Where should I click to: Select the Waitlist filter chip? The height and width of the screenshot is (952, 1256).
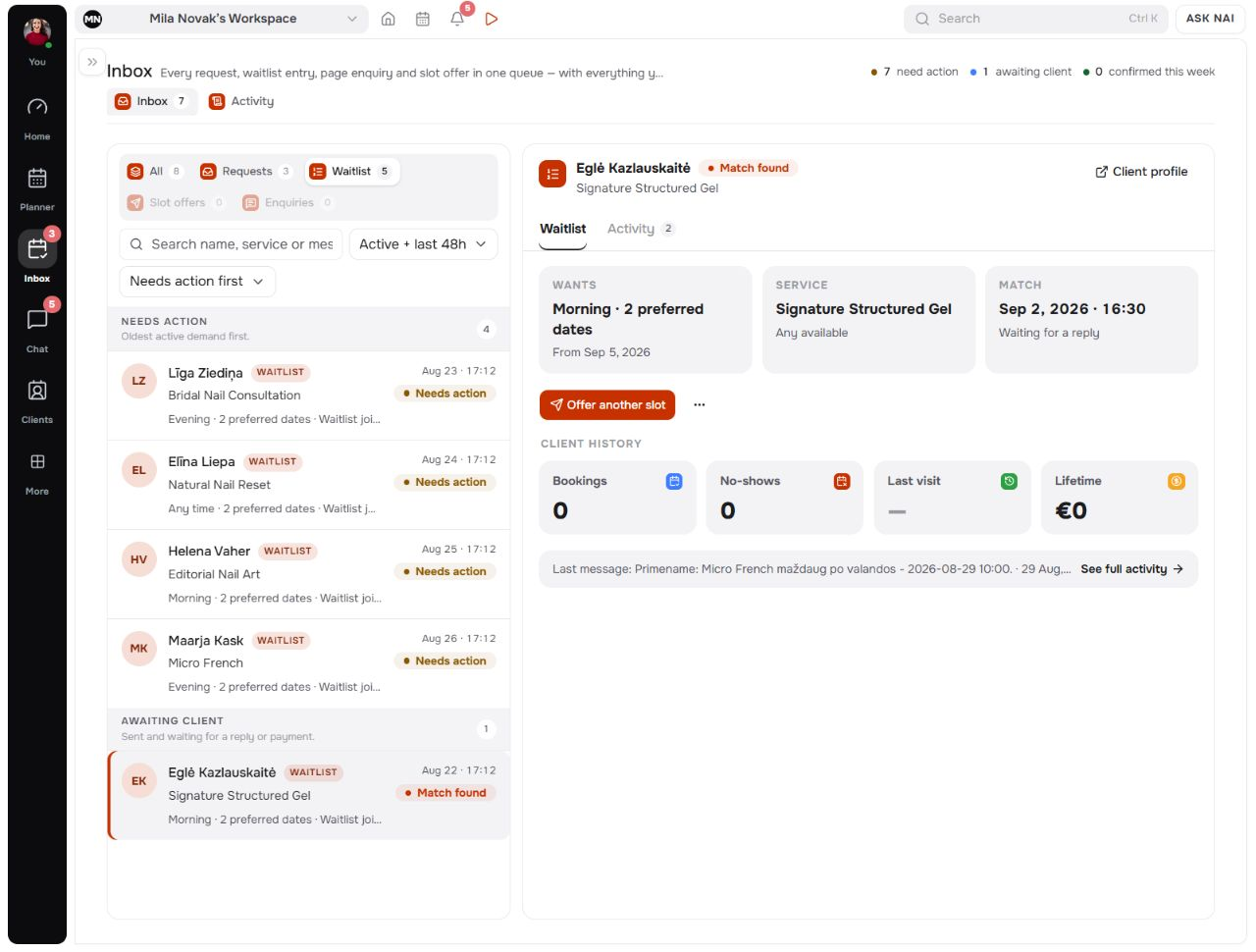tap(352, 172)
